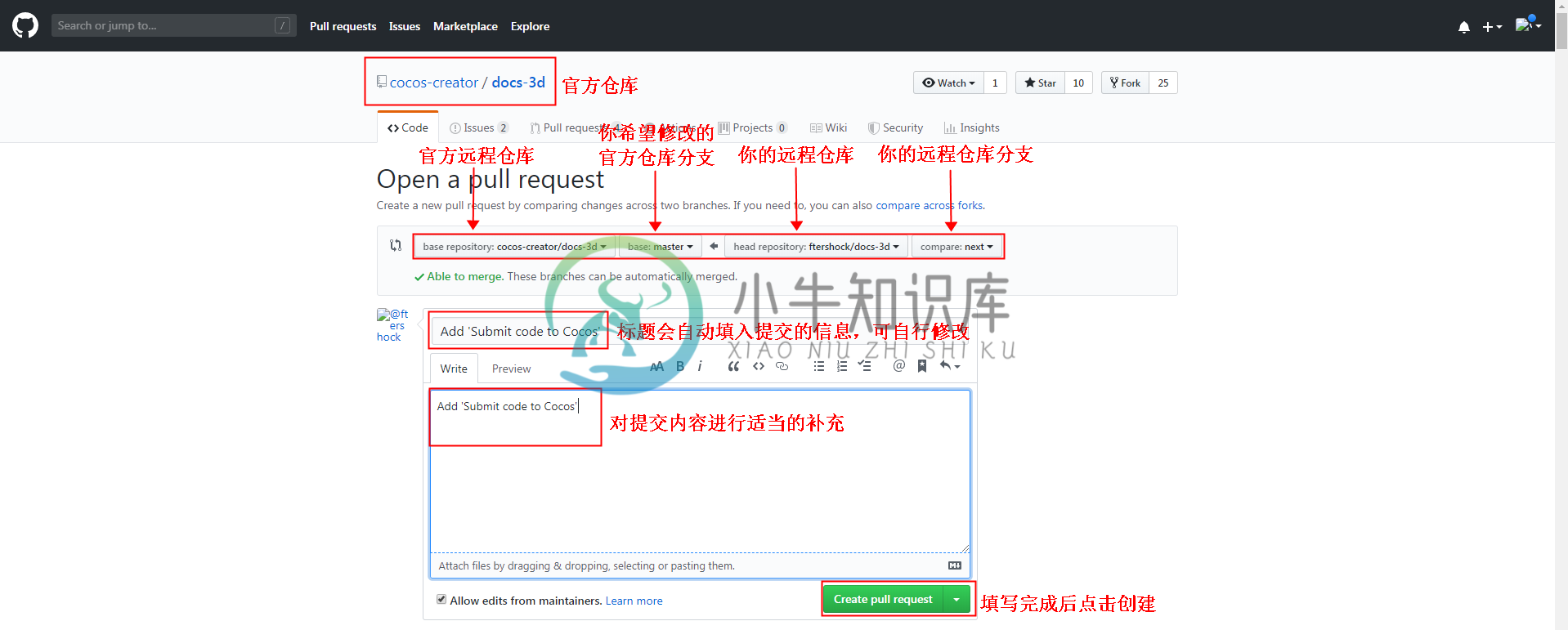Expand the Create pull request options arrow
The height and width of the screenshot is (630, 1568).
click(x=956, y=600)
